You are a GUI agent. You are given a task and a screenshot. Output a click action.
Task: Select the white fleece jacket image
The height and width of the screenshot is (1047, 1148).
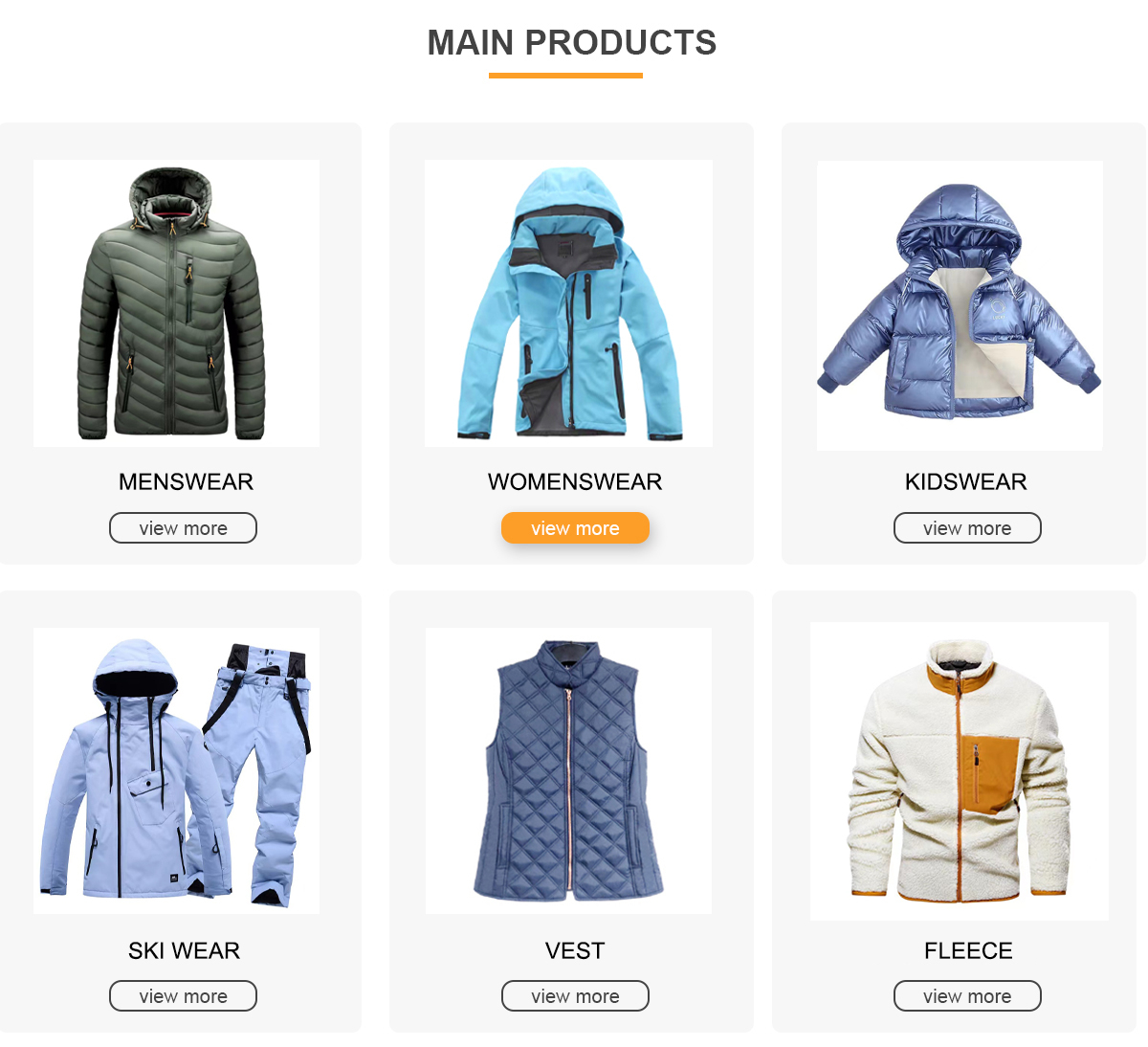[960, 771]
